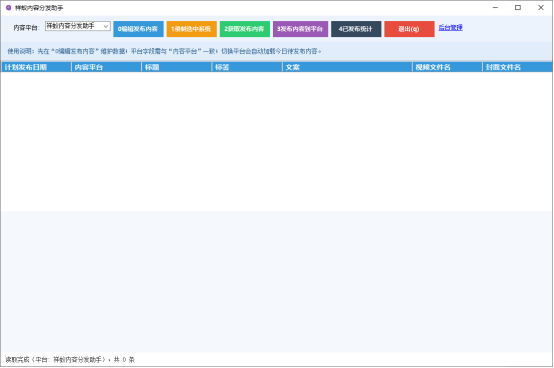Sort by 计划发布日期 column header
Screen dimensions: 554x368
click(36, 67)
